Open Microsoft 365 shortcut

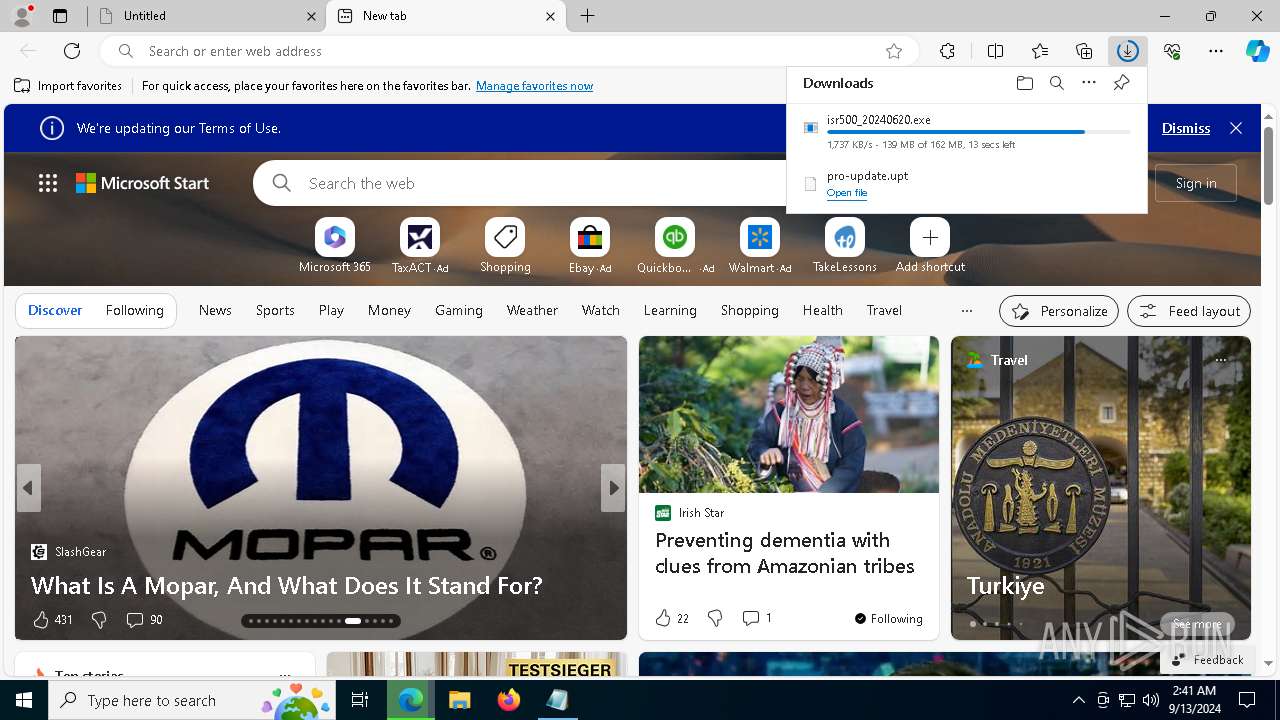click(x=335, y=246)
